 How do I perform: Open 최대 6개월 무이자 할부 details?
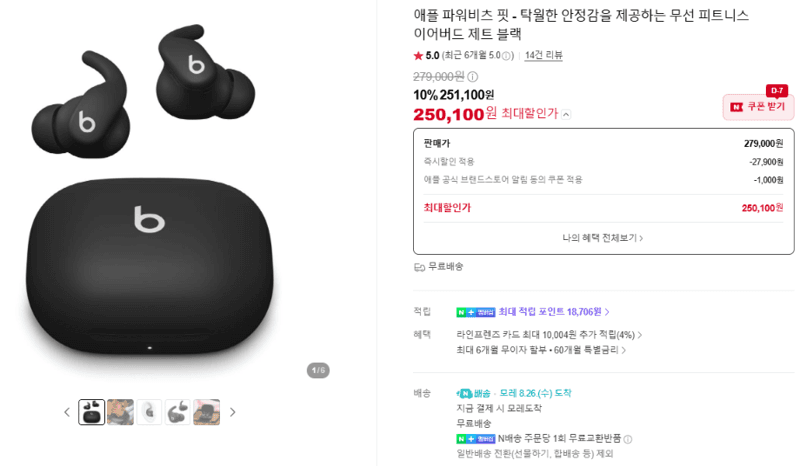[x=541, y=350]
